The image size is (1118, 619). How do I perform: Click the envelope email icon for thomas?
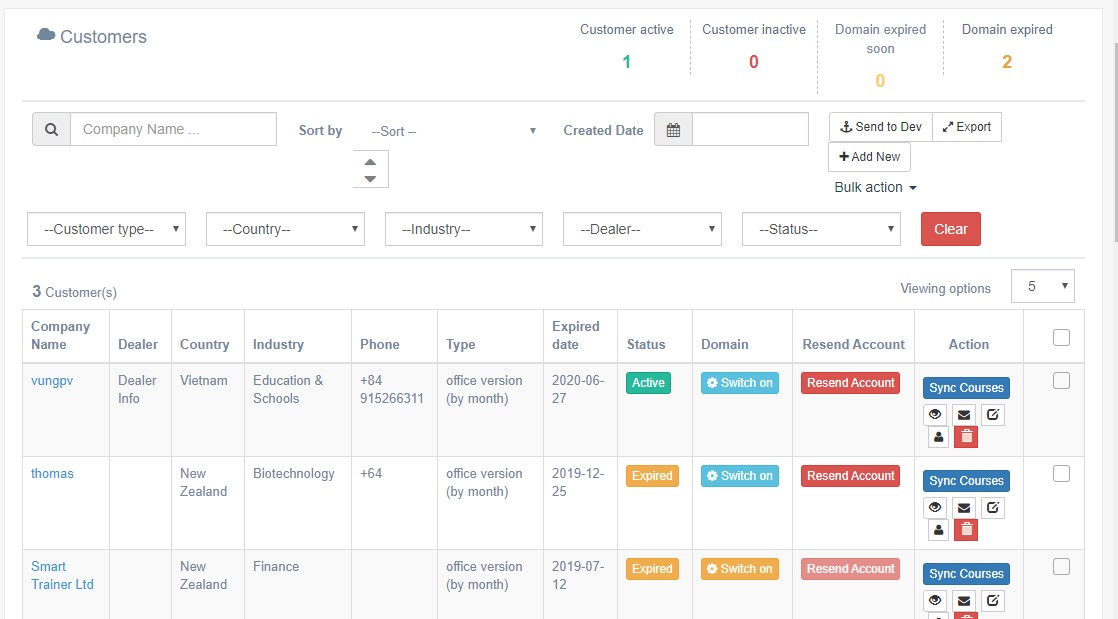[964, 507]
